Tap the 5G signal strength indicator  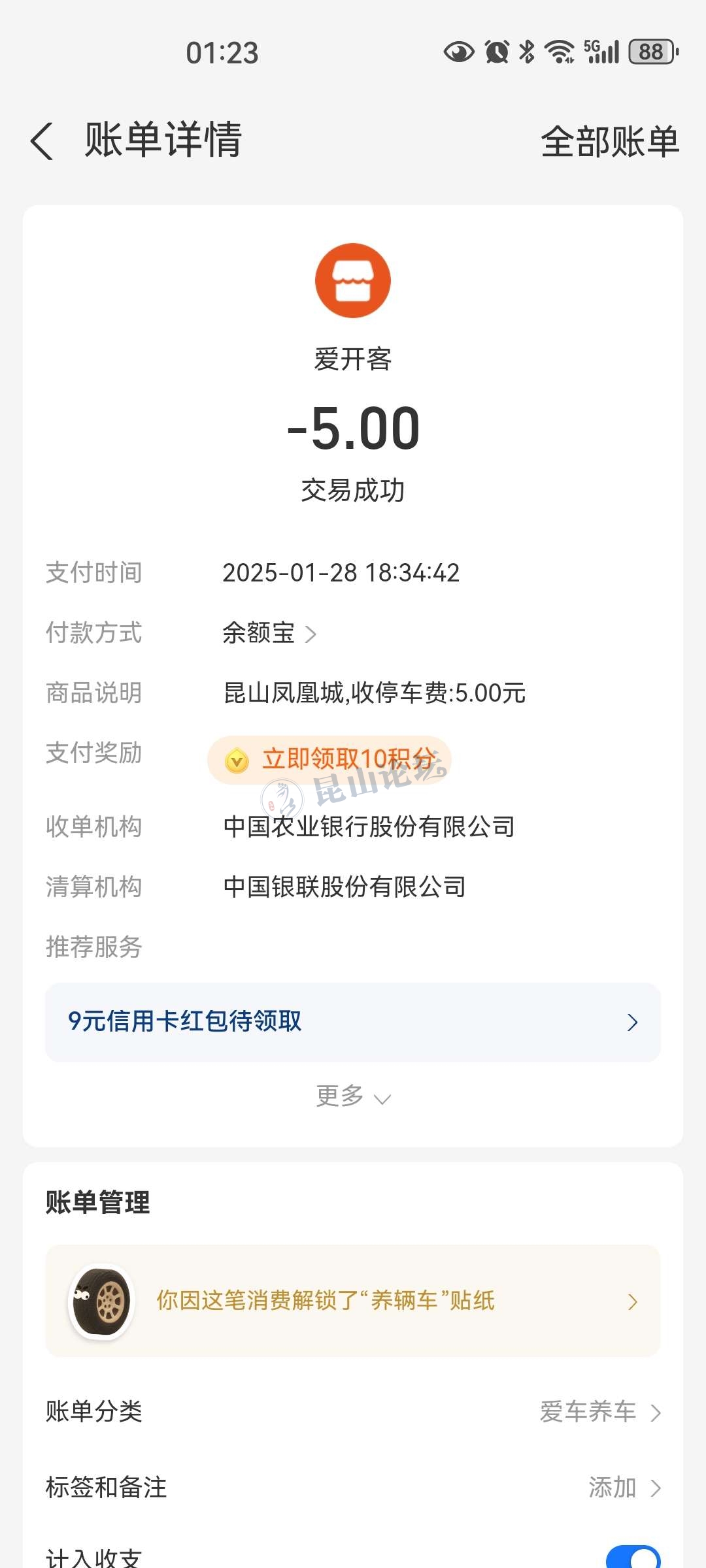coord(601,52)
